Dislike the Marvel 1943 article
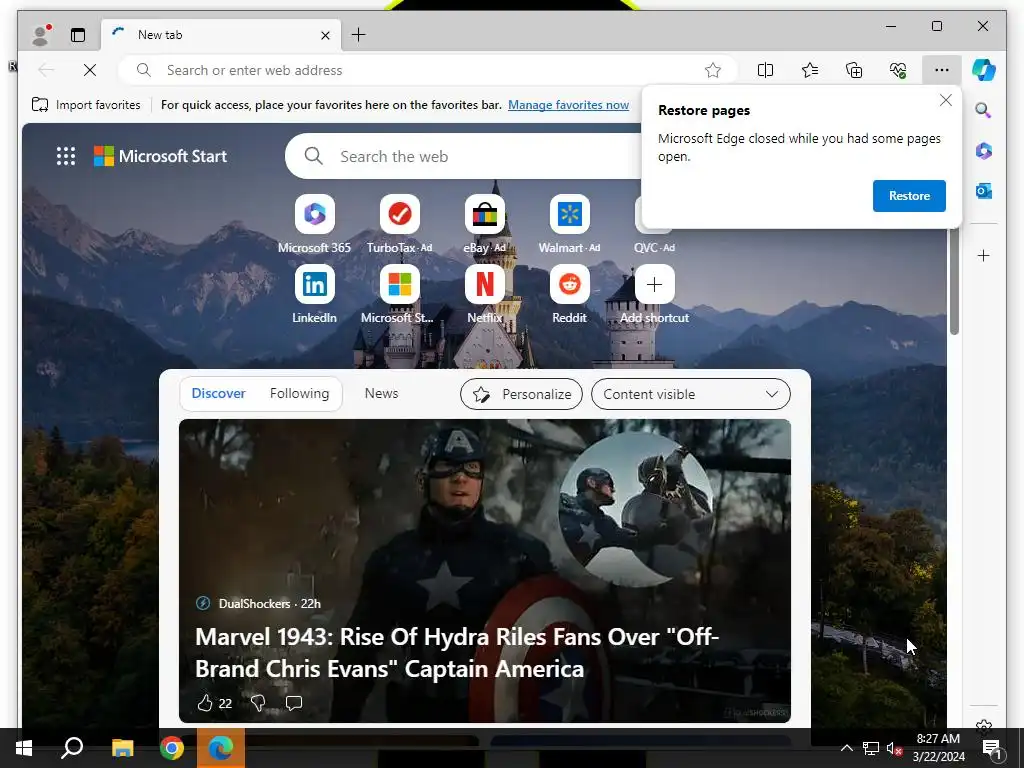This screenshot has height=768, width=1024. [x=258, y=703]
